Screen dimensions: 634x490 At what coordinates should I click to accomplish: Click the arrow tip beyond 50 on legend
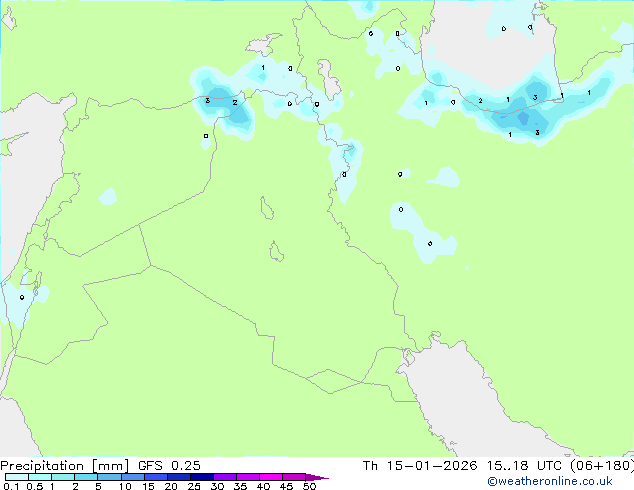(x=317, y=477)
